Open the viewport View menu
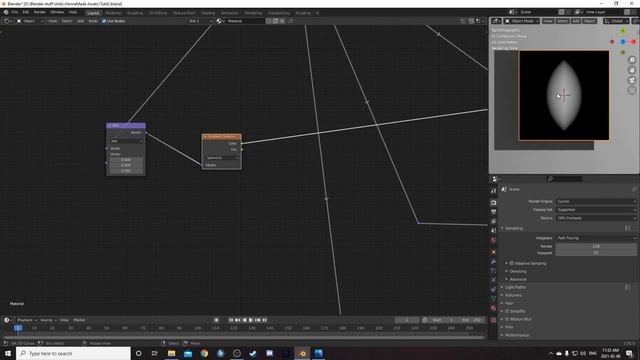Image resolution: width=640 pixels, height=360 pixels. point(548,21)
